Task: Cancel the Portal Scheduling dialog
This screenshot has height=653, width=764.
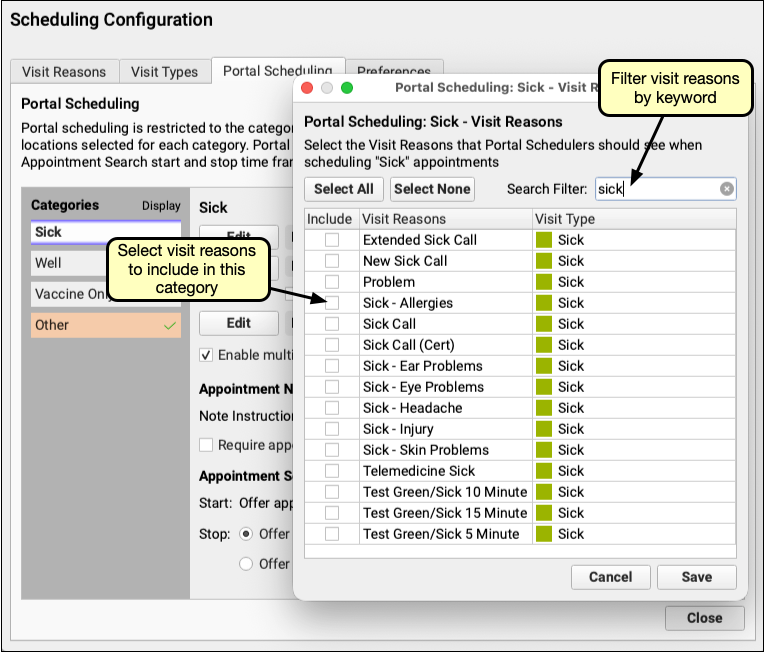Action: tap(610, 577)
